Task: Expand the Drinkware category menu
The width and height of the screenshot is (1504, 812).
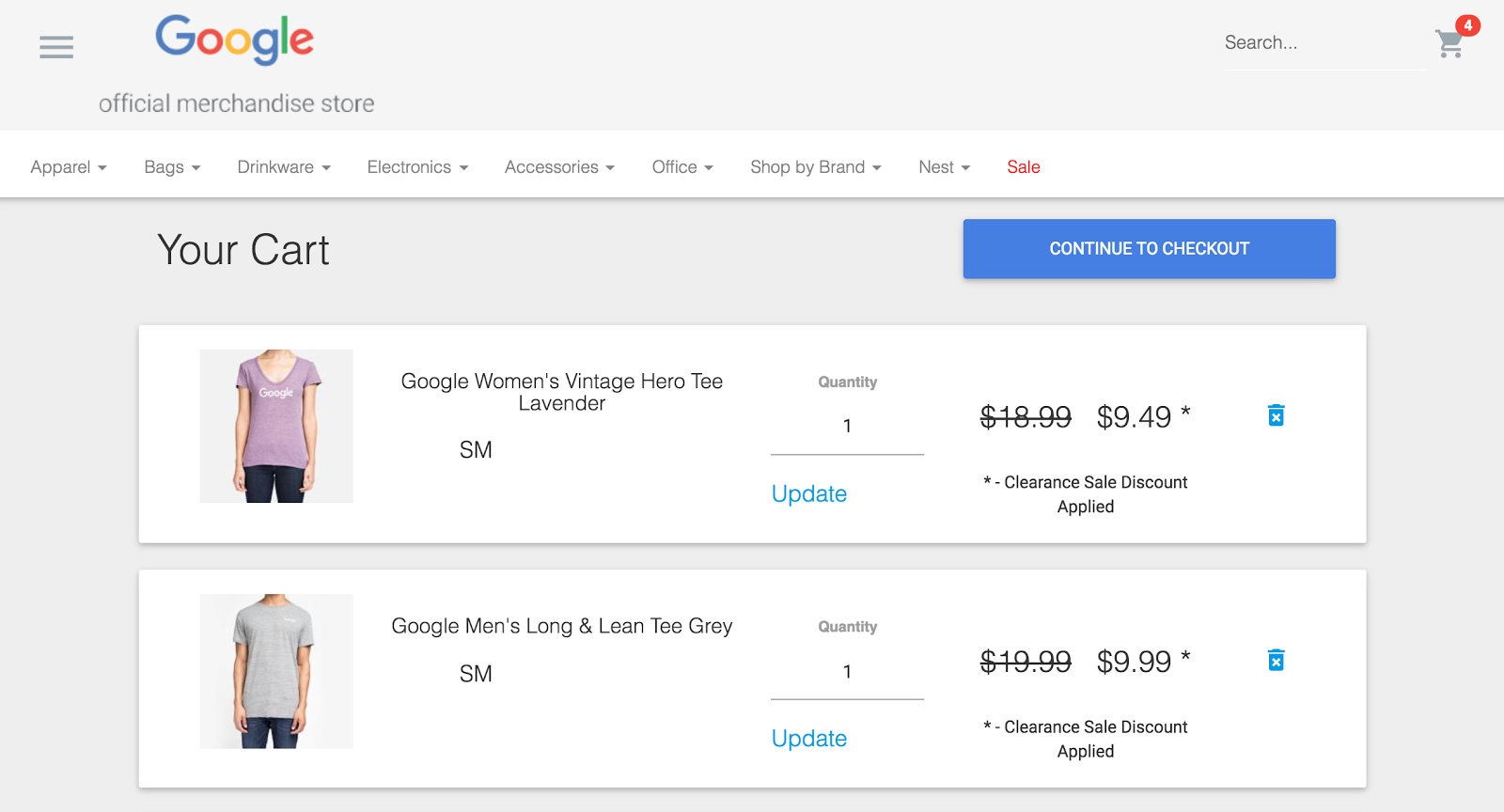Action: tap(284, 167)
